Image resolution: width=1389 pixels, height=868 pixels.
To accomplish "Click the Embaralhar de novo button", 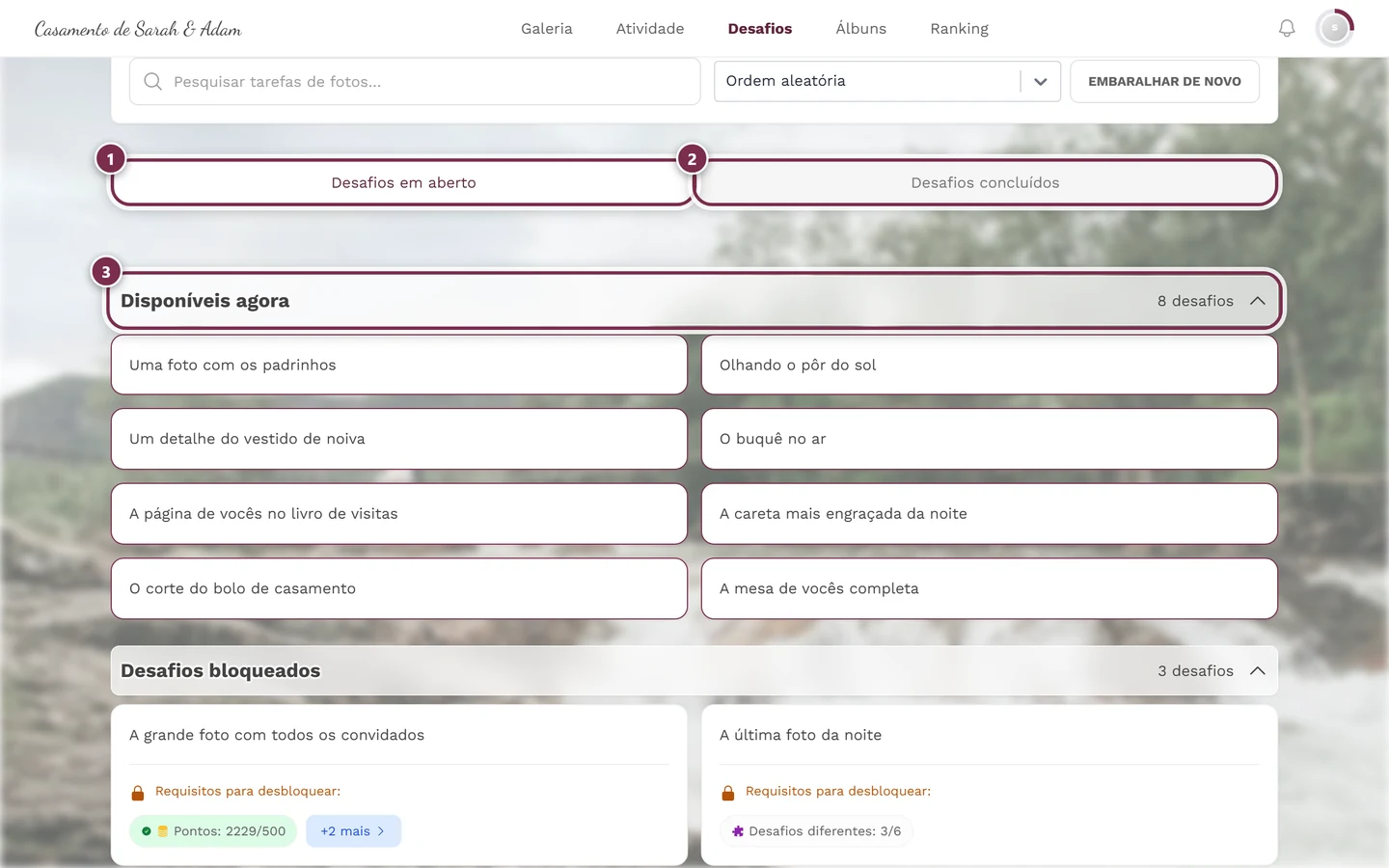I will (x=1164, y=81).
